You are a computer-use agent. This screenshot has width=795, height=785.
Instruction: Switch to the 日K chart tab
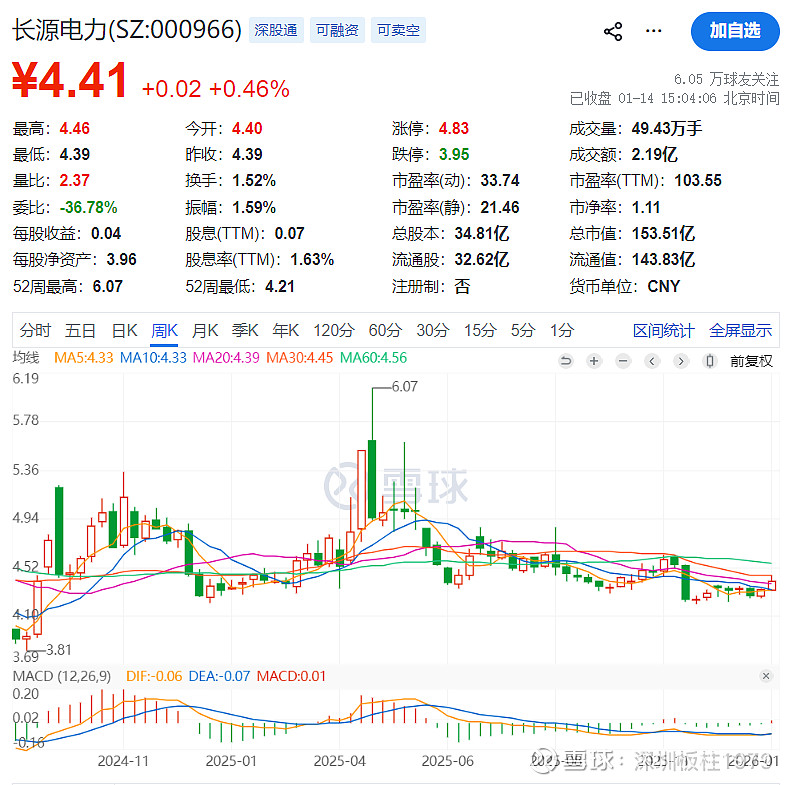coord(124,331)
